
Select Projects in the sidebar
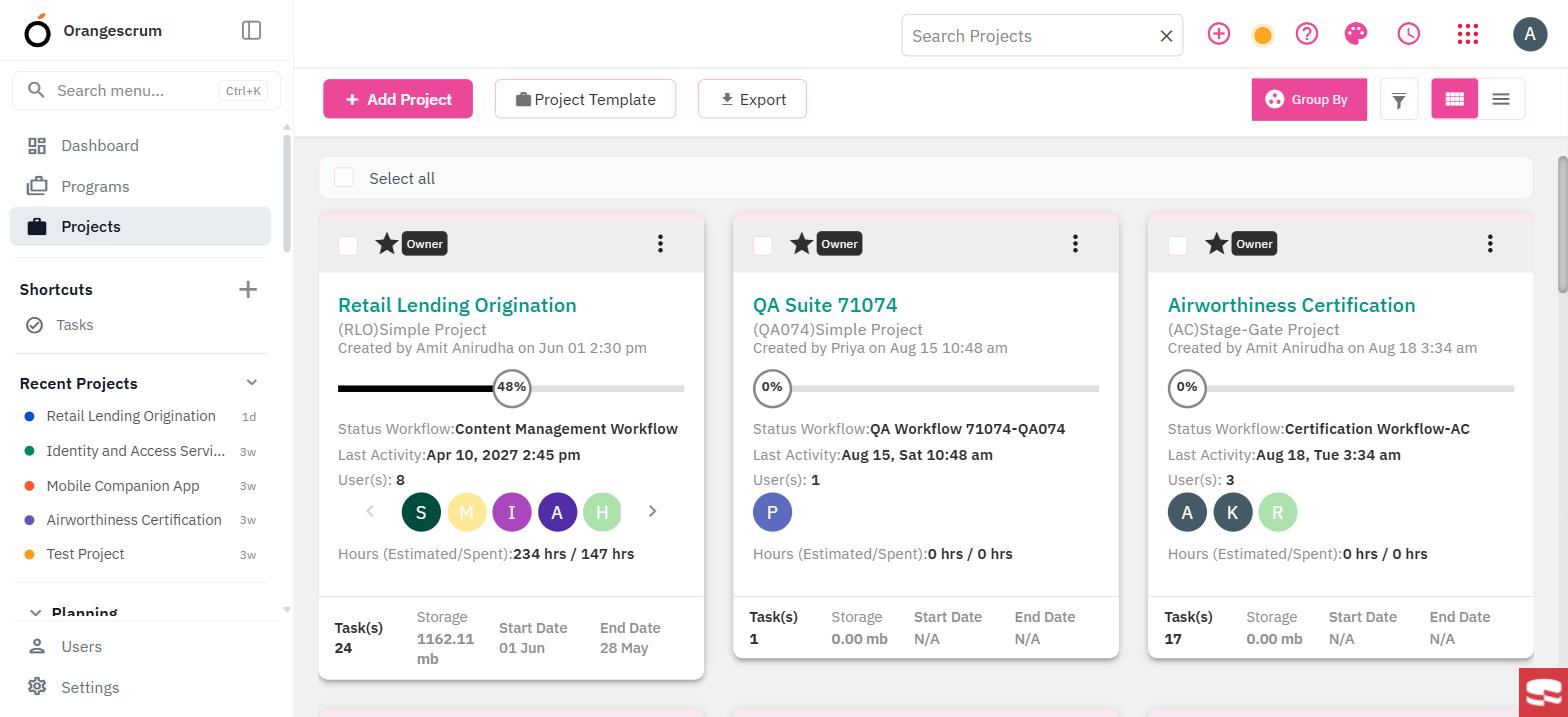(140, 226)
